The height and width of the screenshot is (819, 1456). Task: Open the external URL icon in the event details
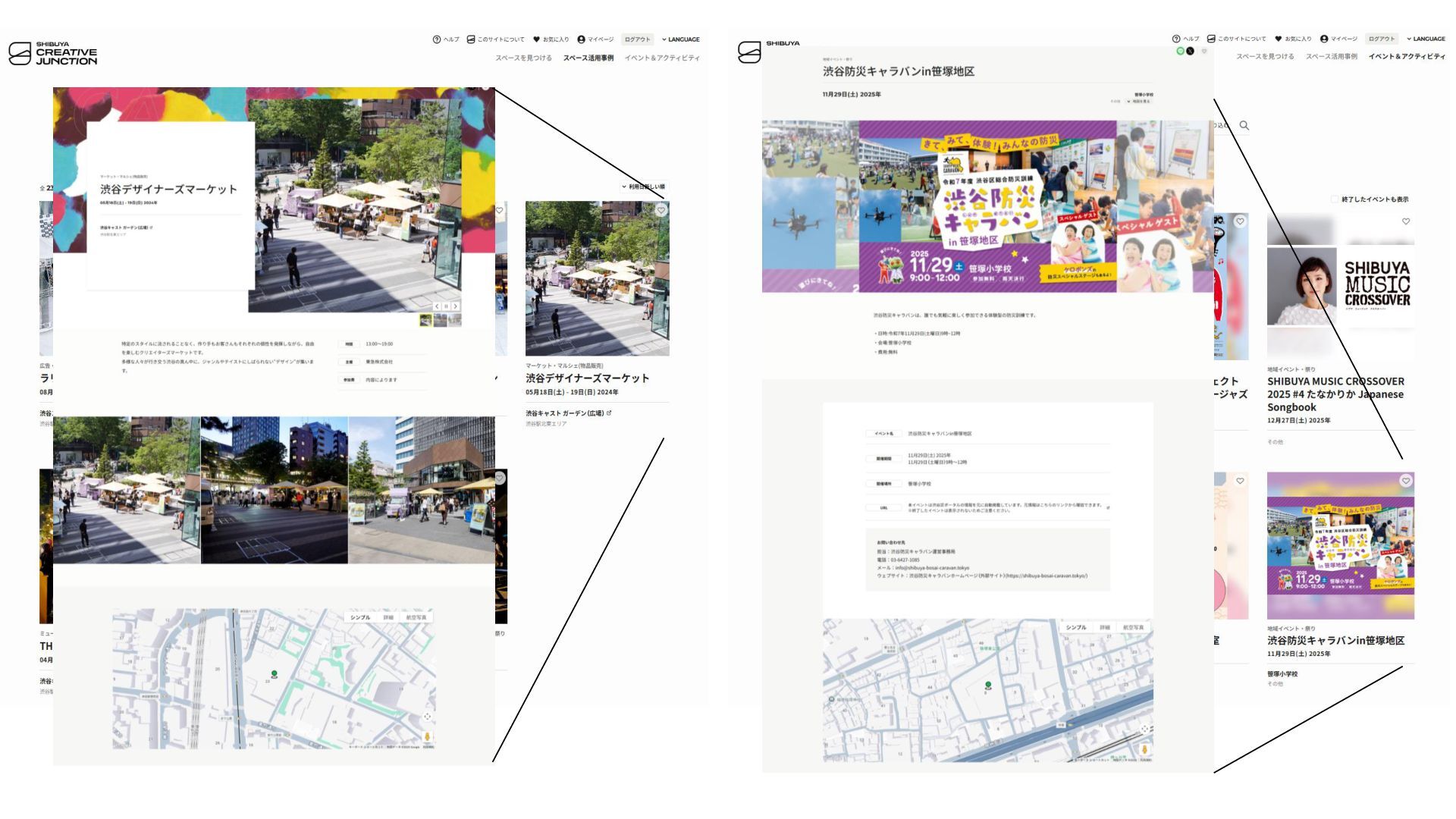click(x=1108, y=507)
